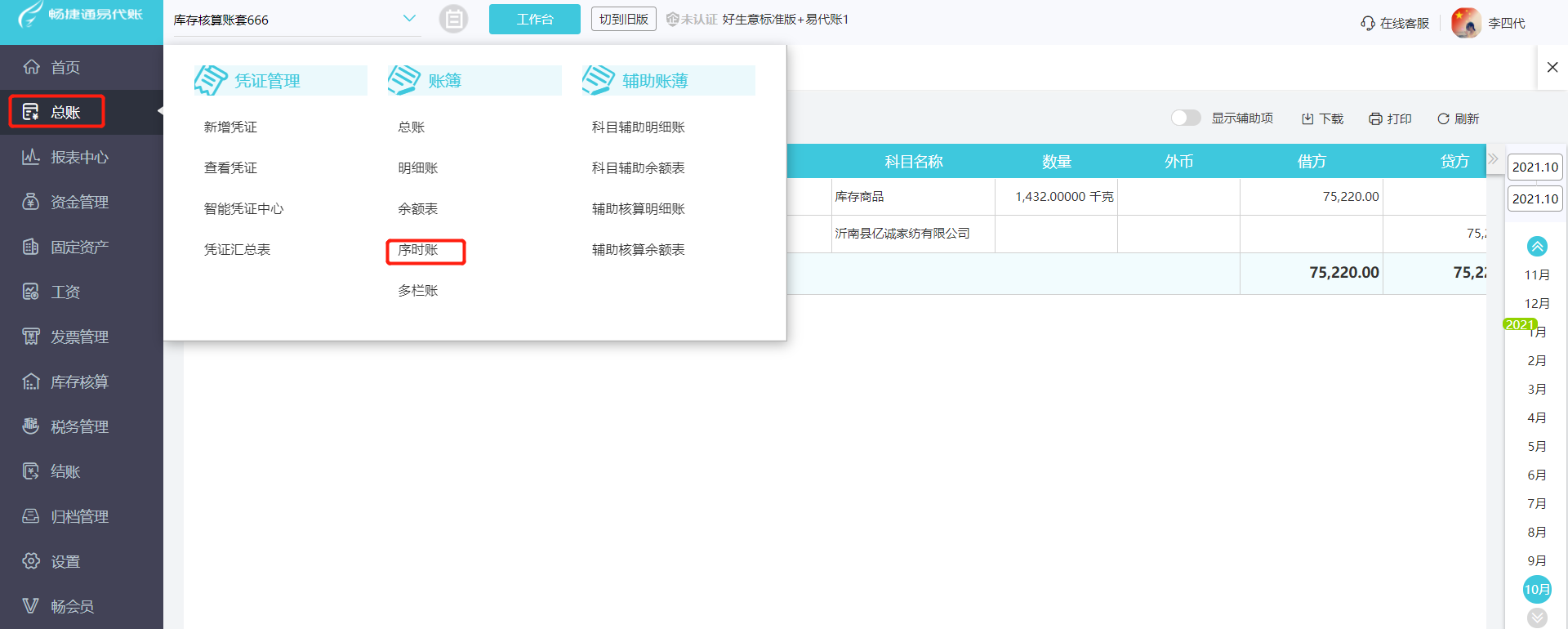Screen dimensions: 1568x629
Task: Open 固定资产 icon in sidebar
Action: (x=31, y=247)
